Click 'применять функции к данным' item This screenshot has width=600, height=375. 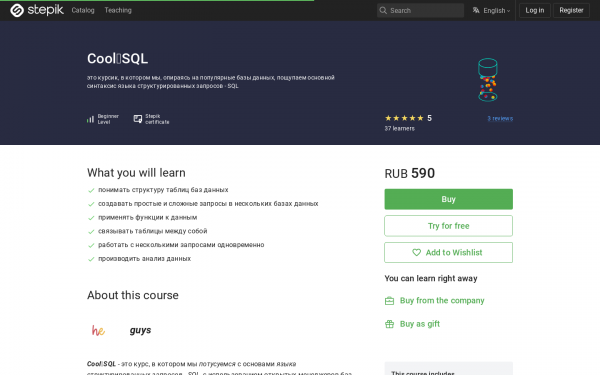pyautogui.click(x=148, y=217)
